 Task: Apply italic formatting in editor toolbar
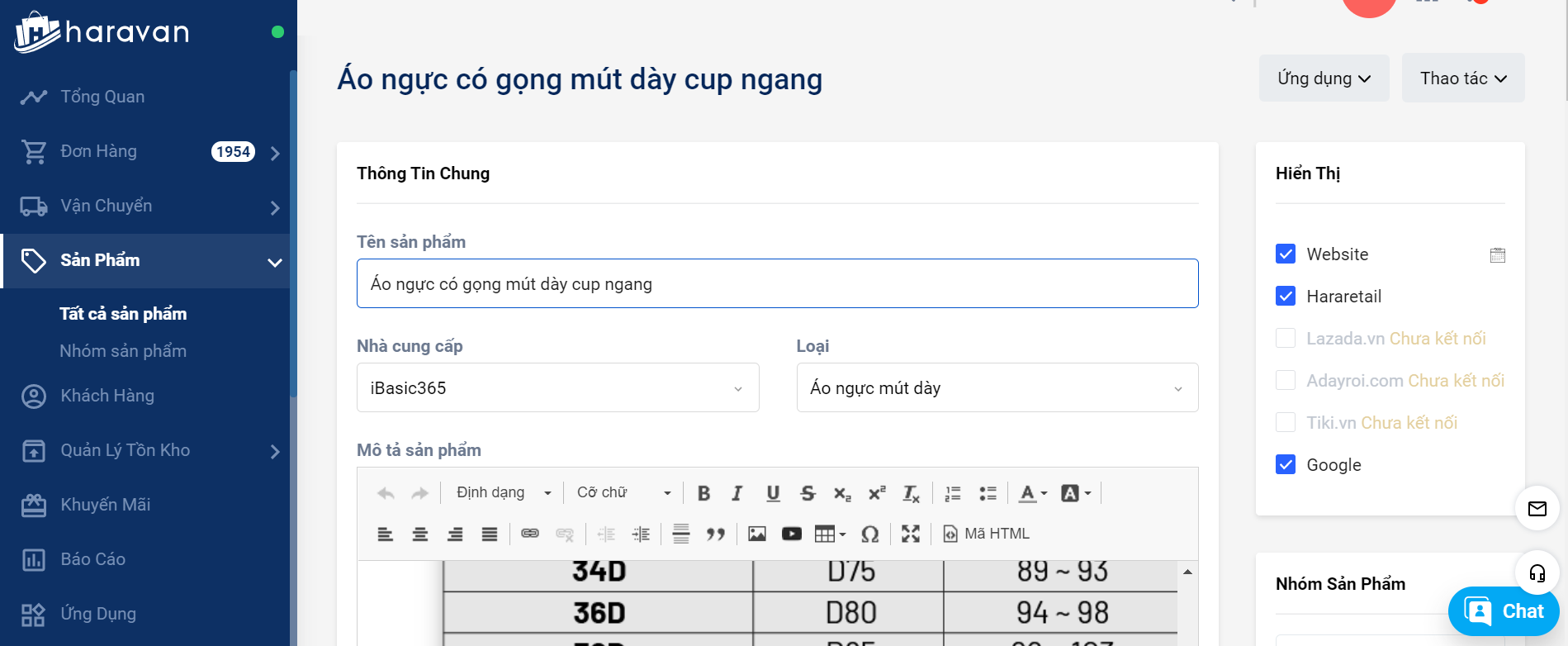tap(737, 493)
